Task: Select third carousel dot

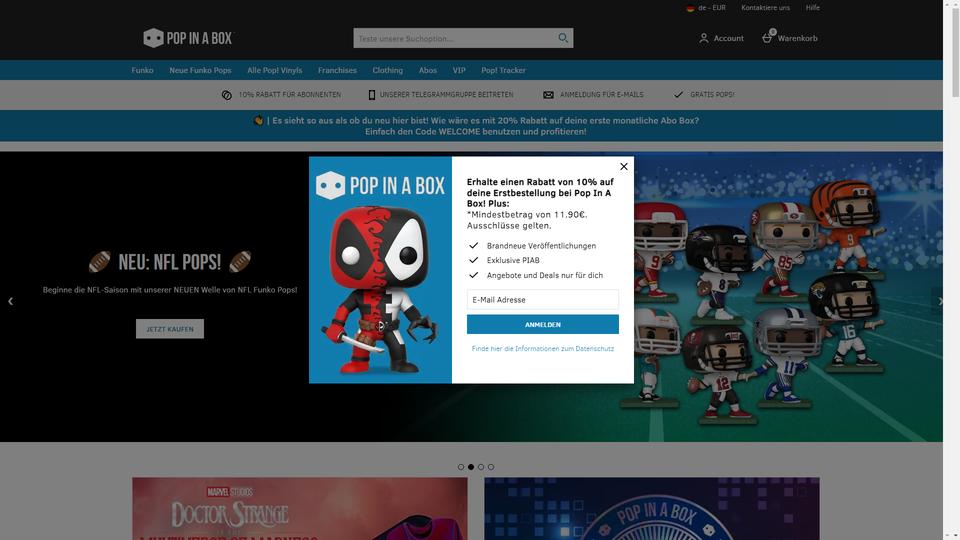Action: [481, 467]
